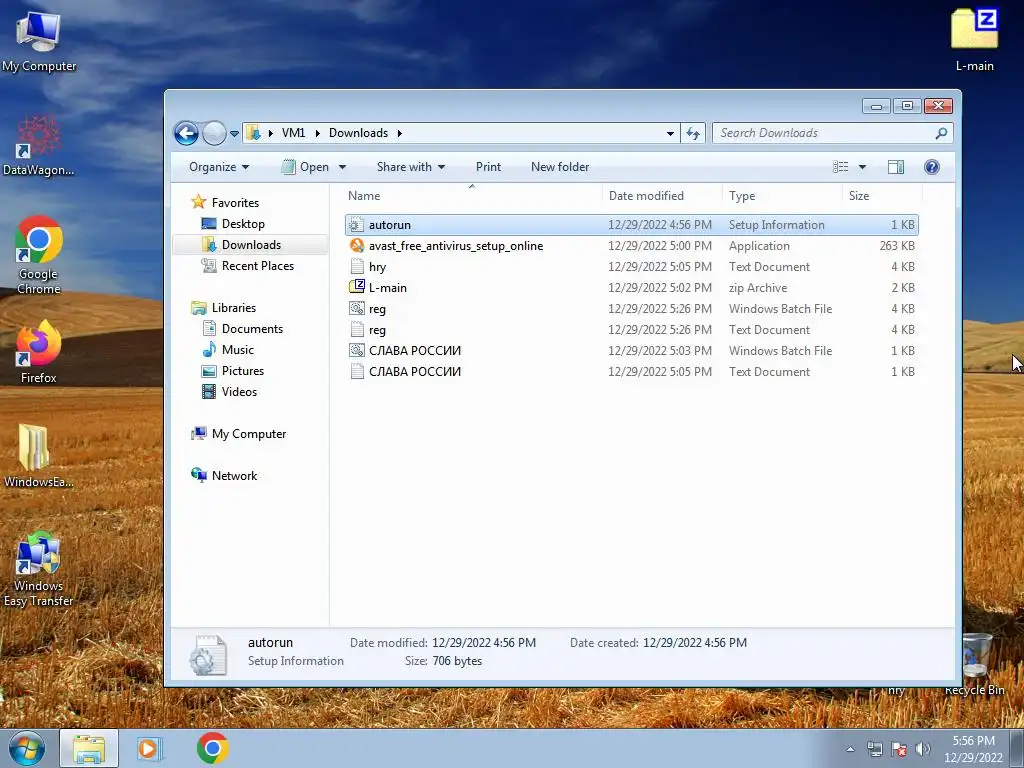1024x768 pixels.
Task: Click the network tray icon
Action: (x=874, y=750)
